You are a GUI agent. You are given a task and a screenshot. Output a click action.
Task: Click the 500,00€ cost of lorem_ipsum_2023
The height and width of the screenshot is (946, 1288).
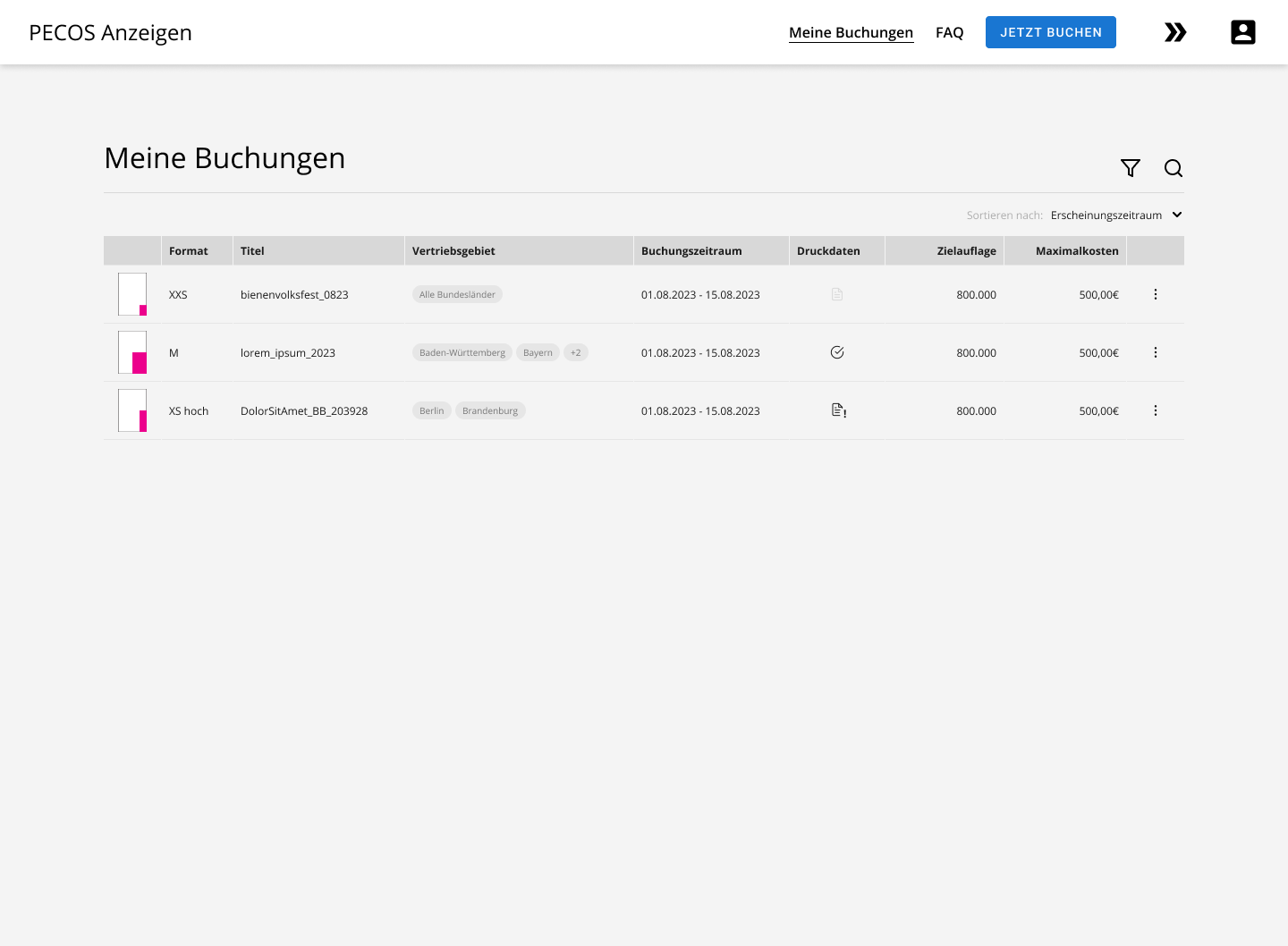1099,352
